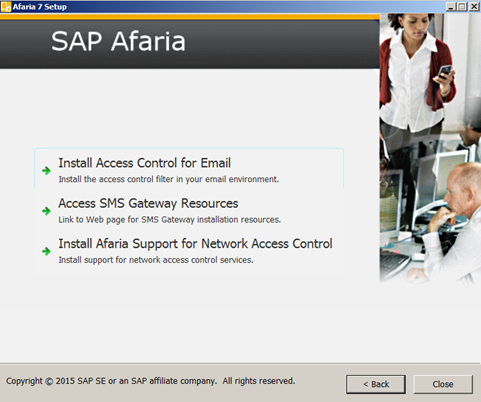Click the SAP copyright notice text
481x402 pixels.
coord(150,381)
